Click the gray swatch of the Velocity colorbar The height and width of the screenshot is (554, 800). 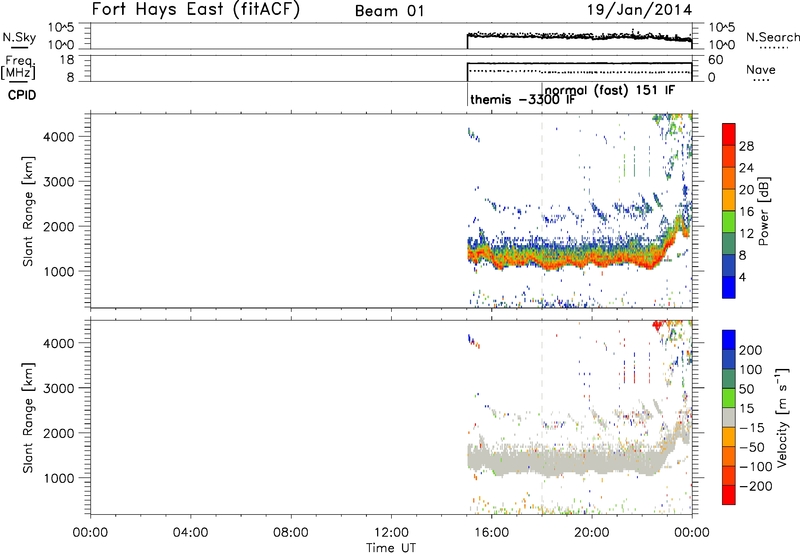point(729,417)
